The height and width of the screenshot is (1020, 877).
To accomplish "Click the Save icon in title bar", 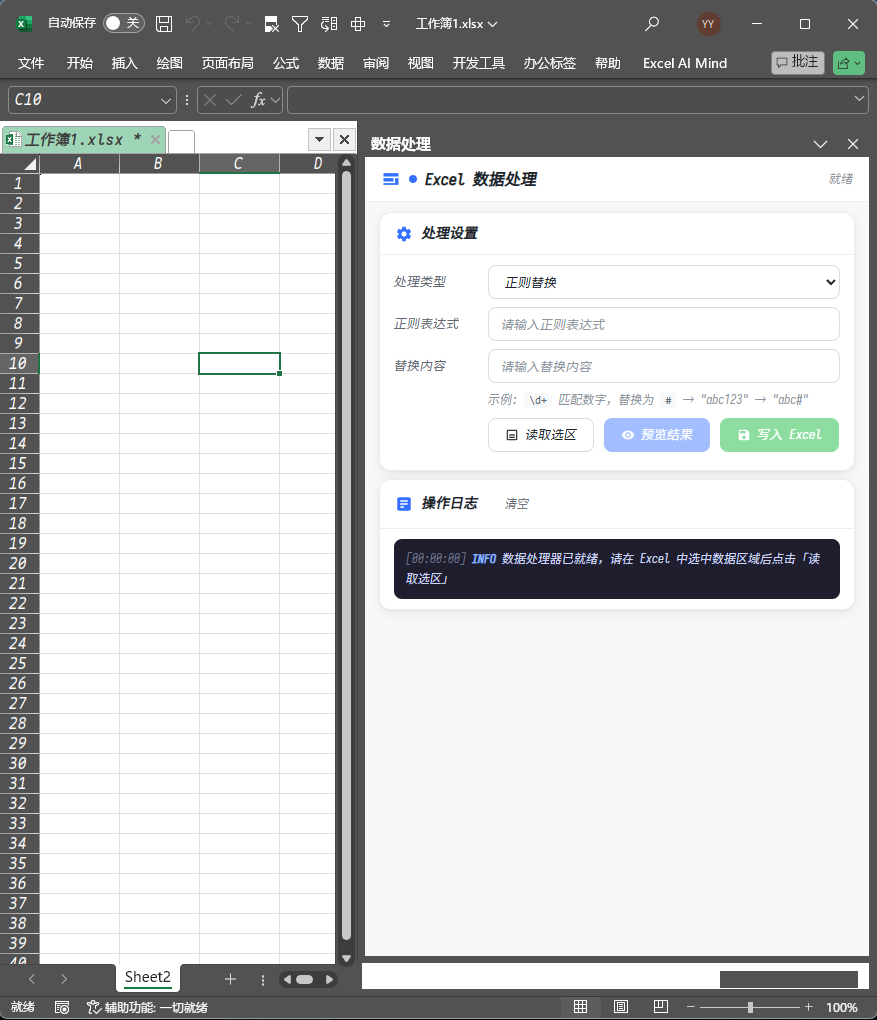I will click(164, 24).
